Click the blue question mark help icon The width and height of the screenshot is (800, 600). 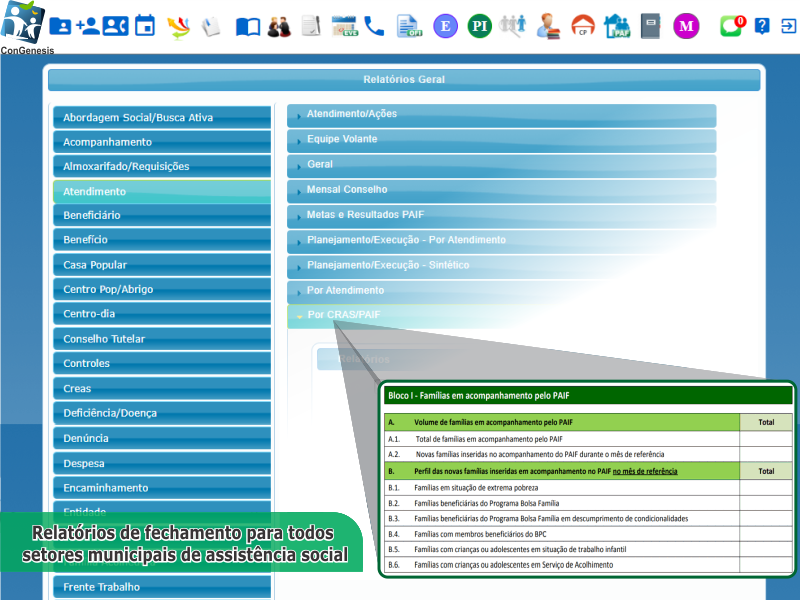coord(762,26)
